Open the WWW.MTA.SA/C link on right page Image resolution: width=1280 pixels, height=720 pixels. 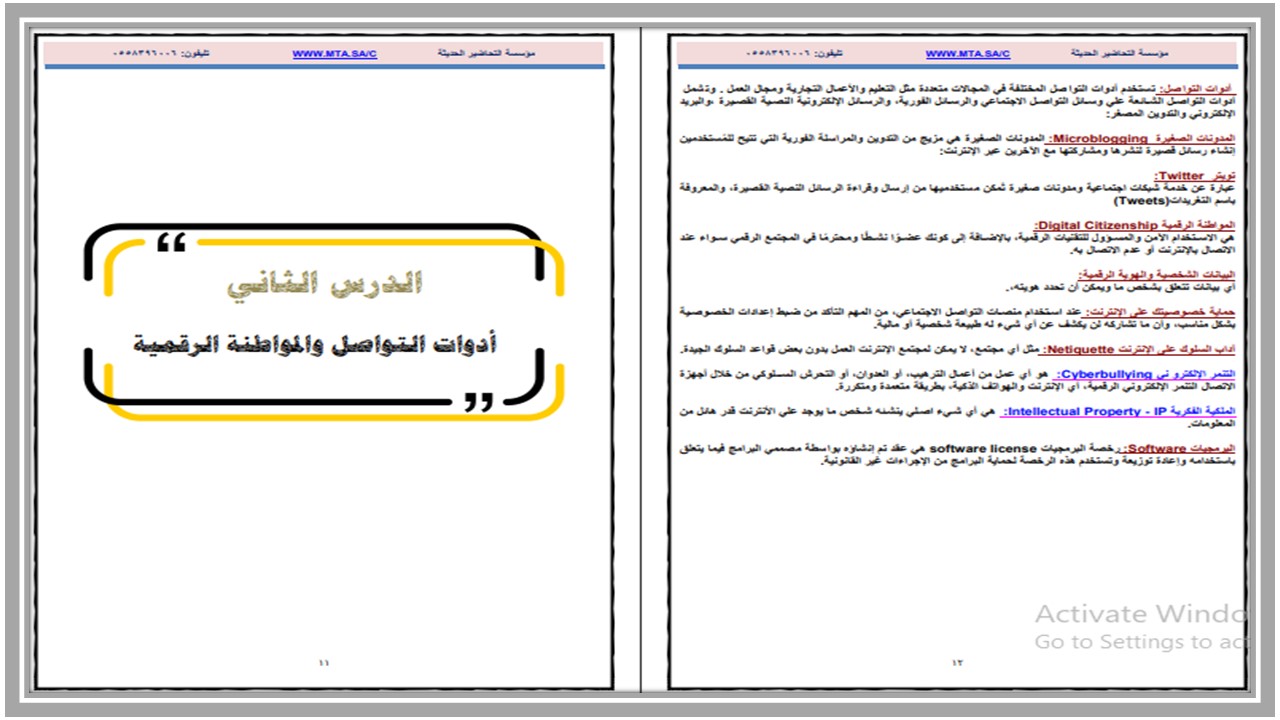[967, 54]
